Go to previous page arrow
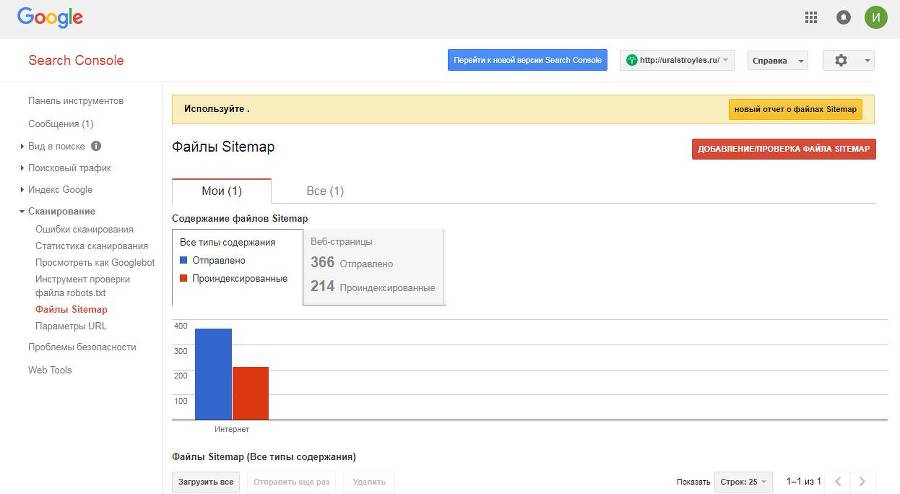The width and height of the screenshot is (900, 494). (839, 482)
